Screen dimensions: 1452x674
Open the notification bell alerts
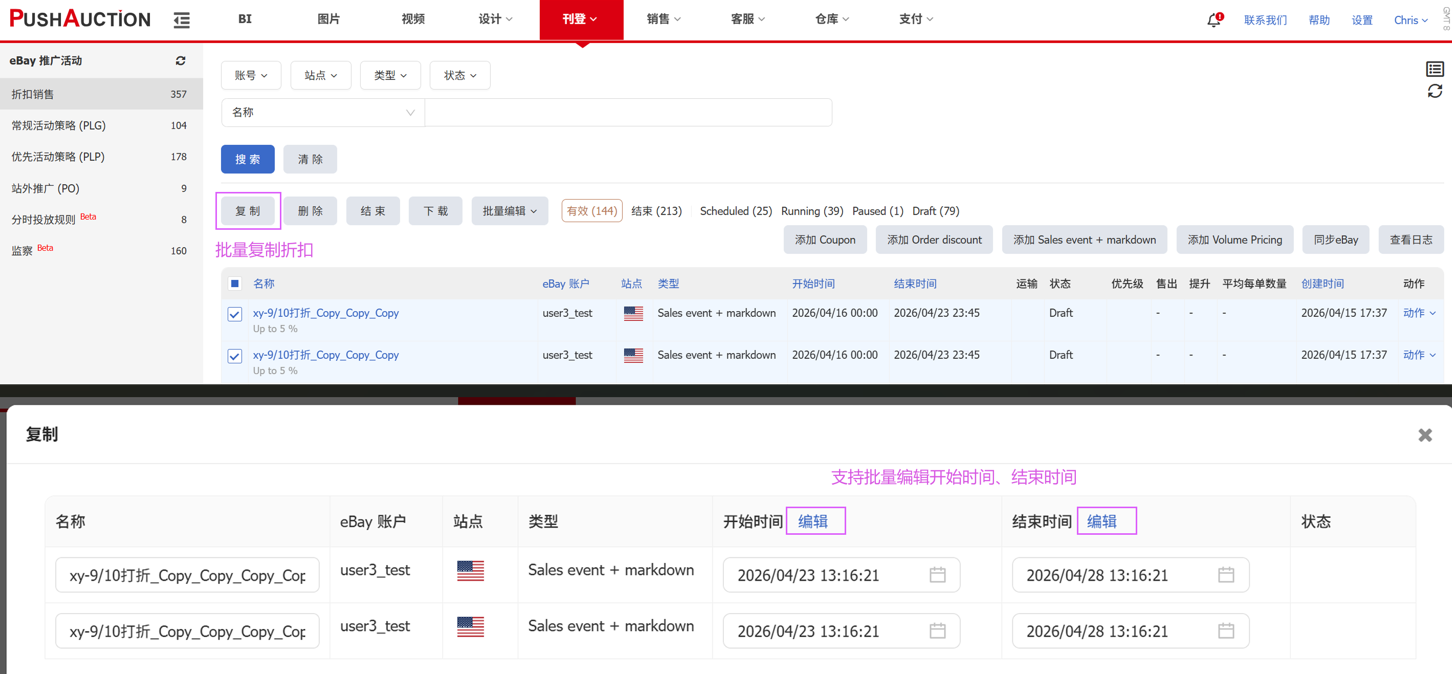[x=1213, y=20]
